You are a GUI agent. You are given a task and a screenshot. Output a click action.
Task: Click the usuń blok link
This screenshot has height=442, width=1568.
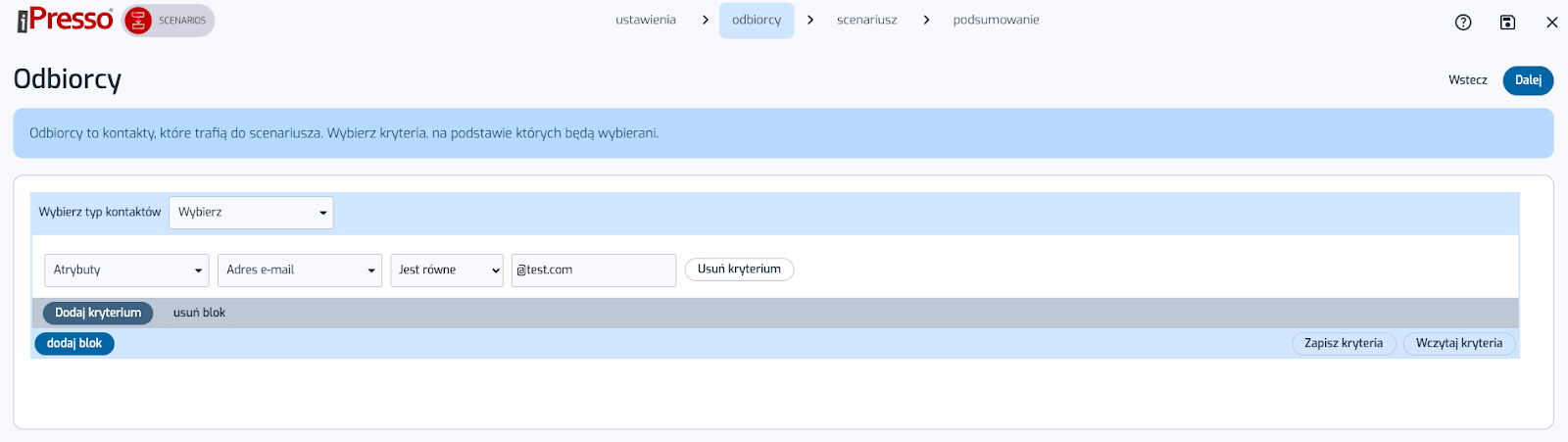pyautogui.click(x=199, y=313)
